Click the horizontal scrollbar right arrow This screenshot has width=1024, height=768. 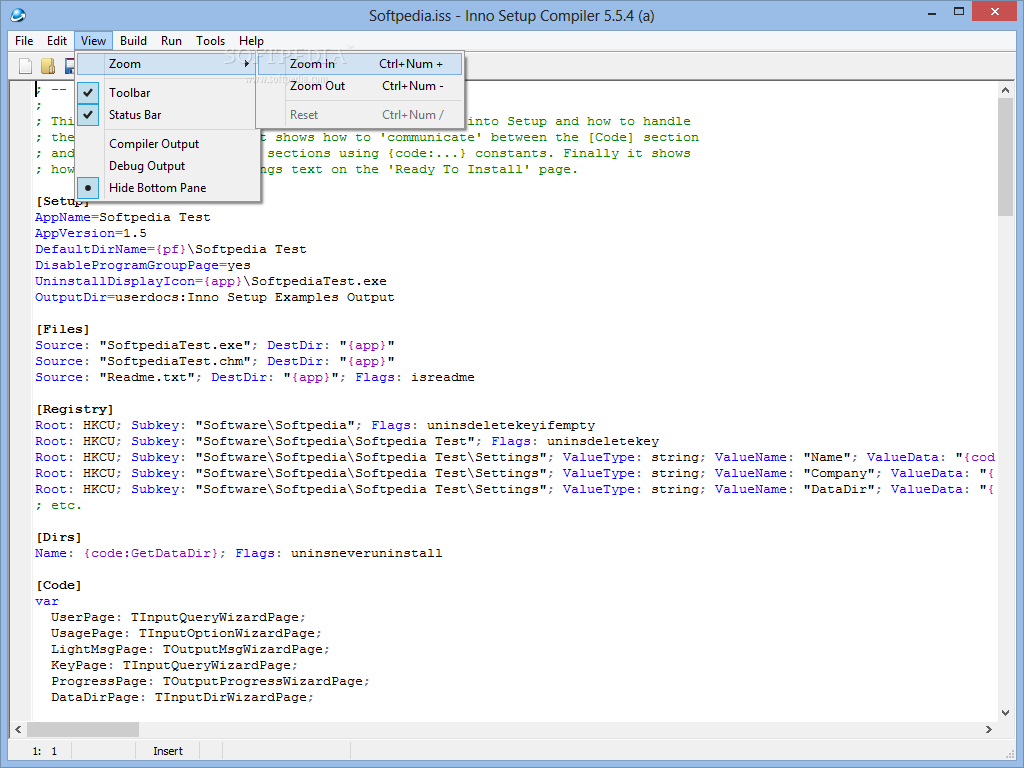click(989, 729)
